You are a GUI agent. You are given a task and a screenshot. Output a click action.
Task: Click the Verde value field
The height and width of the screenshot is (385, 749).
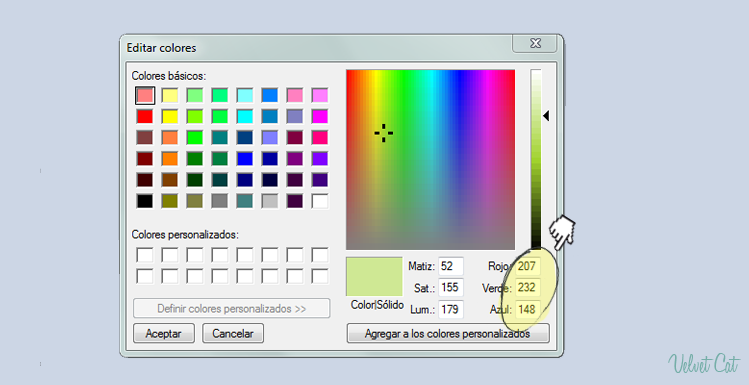coord(527,288)
